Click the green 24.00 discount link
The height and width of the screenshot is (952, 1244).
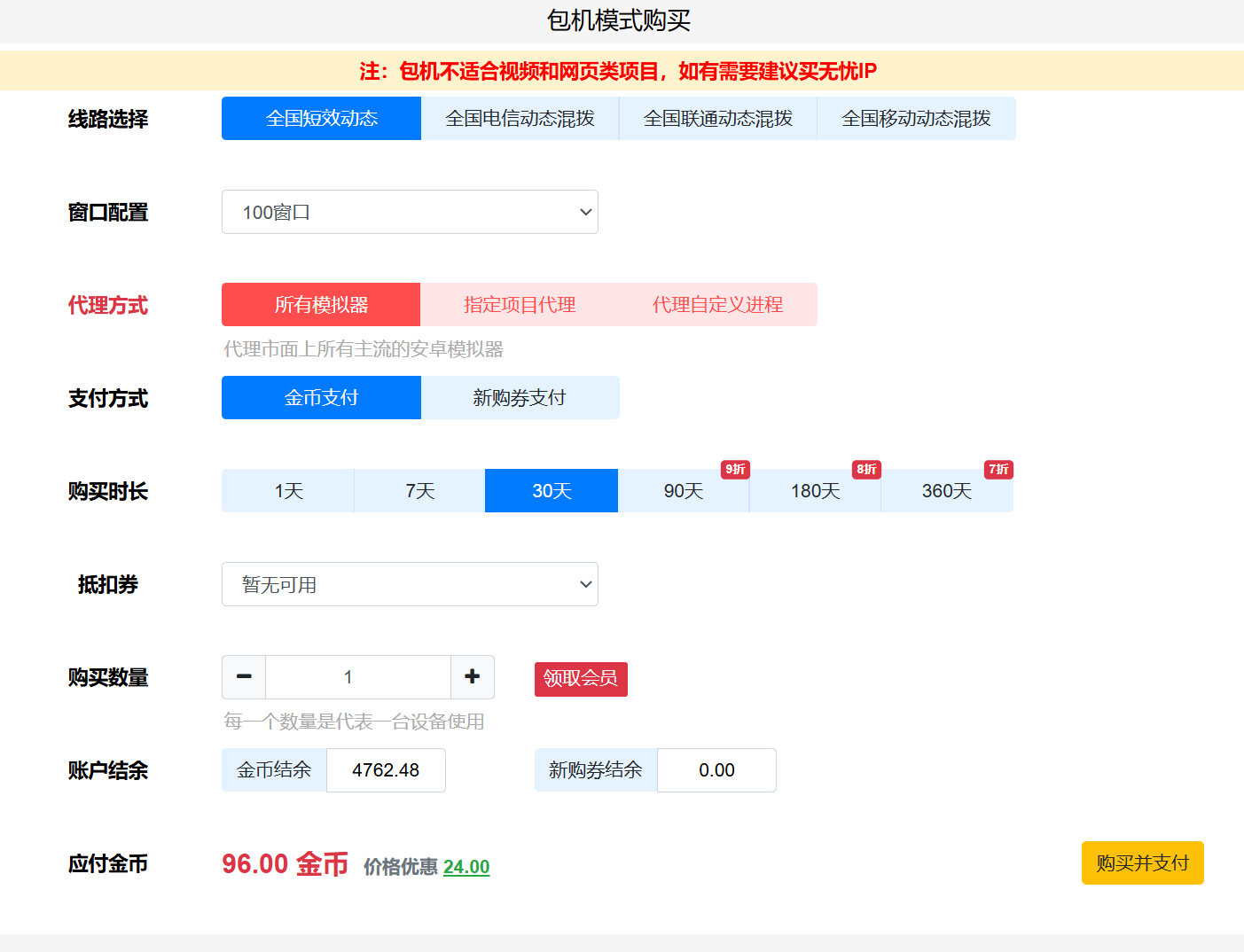(466, 867)
